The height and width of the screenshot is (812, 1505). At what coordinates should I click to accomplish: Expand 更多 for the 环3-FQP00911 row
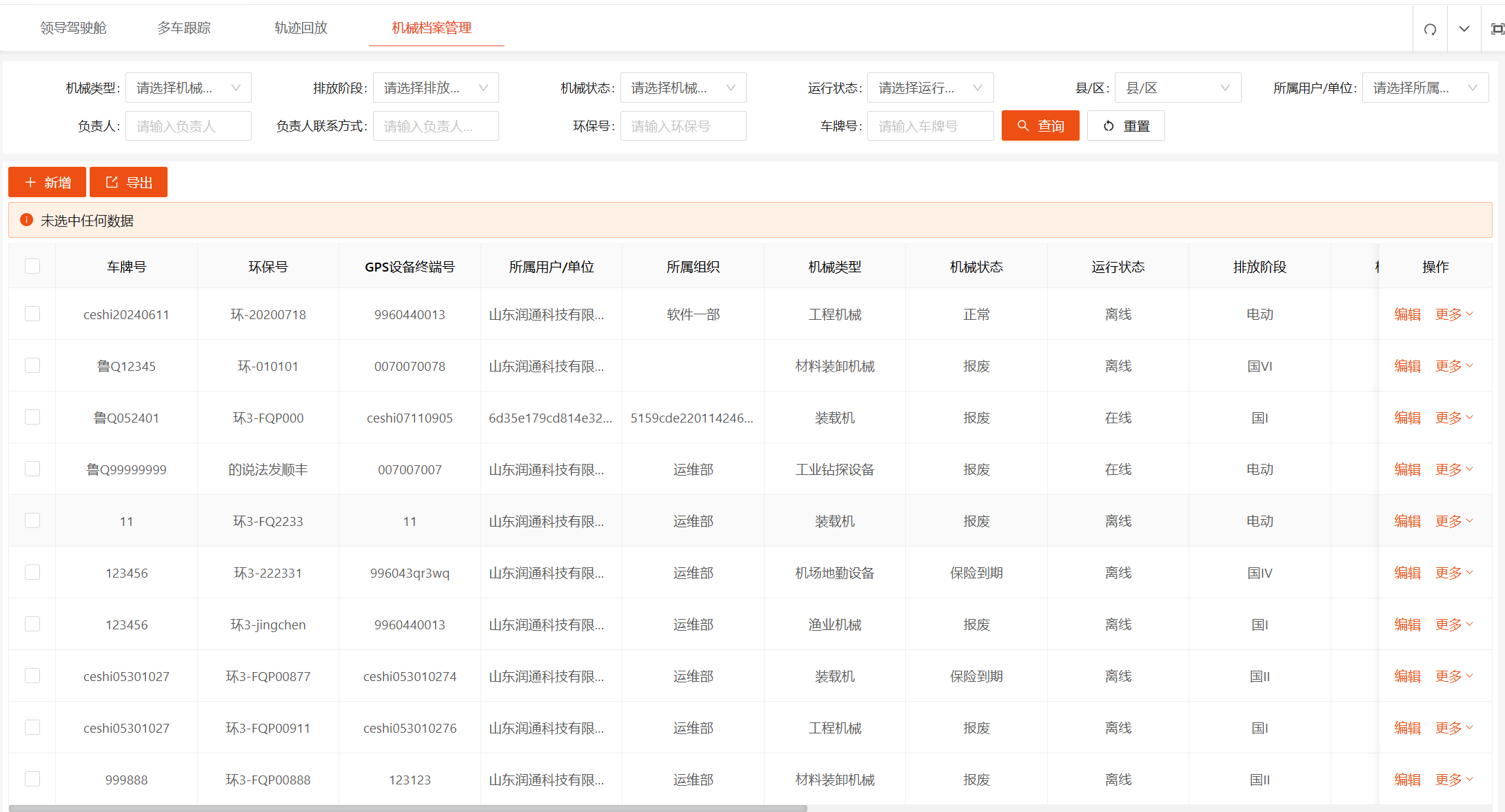pos(1454,728)
